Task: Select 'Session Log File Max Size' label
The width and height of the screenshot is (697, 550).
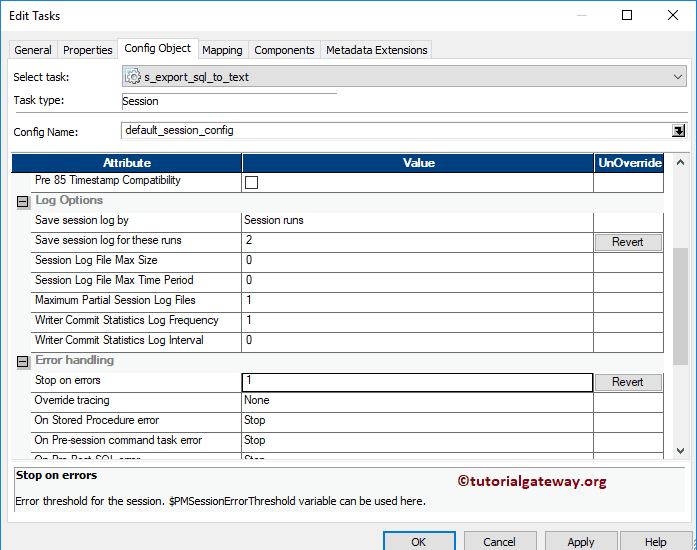Action: pos(96,260)
